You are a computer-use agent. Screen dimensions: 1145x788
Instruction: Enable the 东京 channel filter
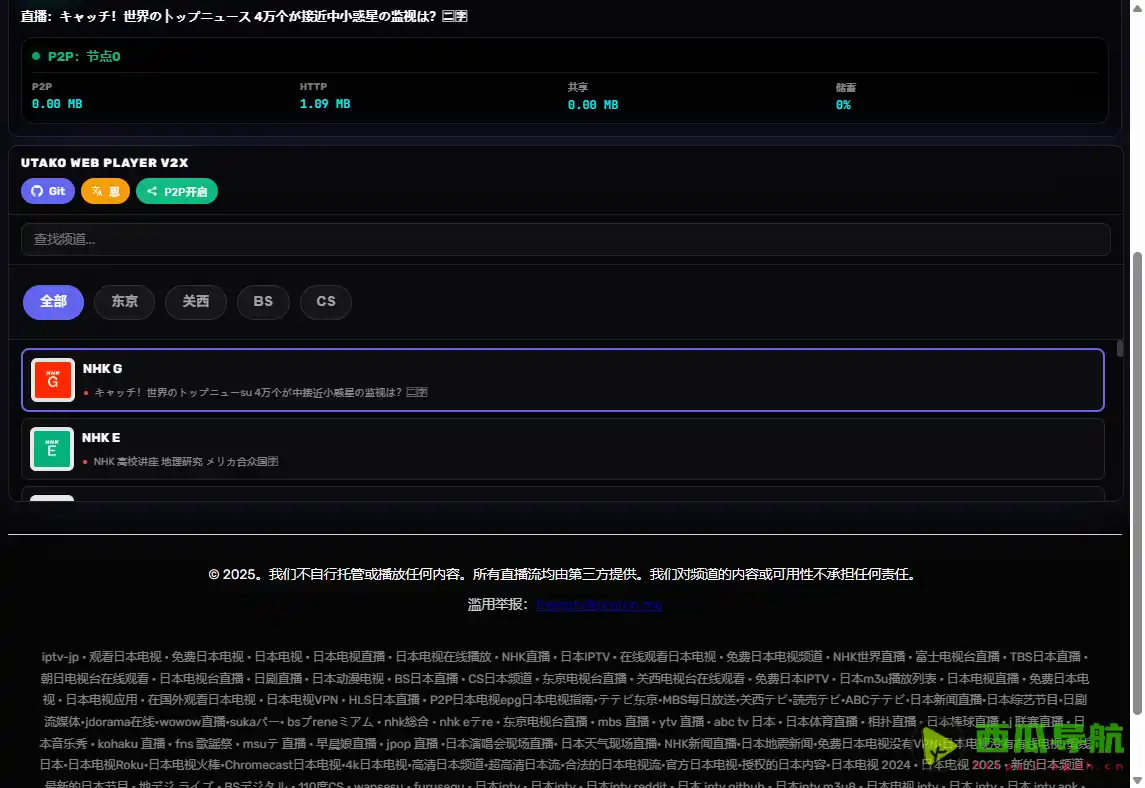click(124, 301)
